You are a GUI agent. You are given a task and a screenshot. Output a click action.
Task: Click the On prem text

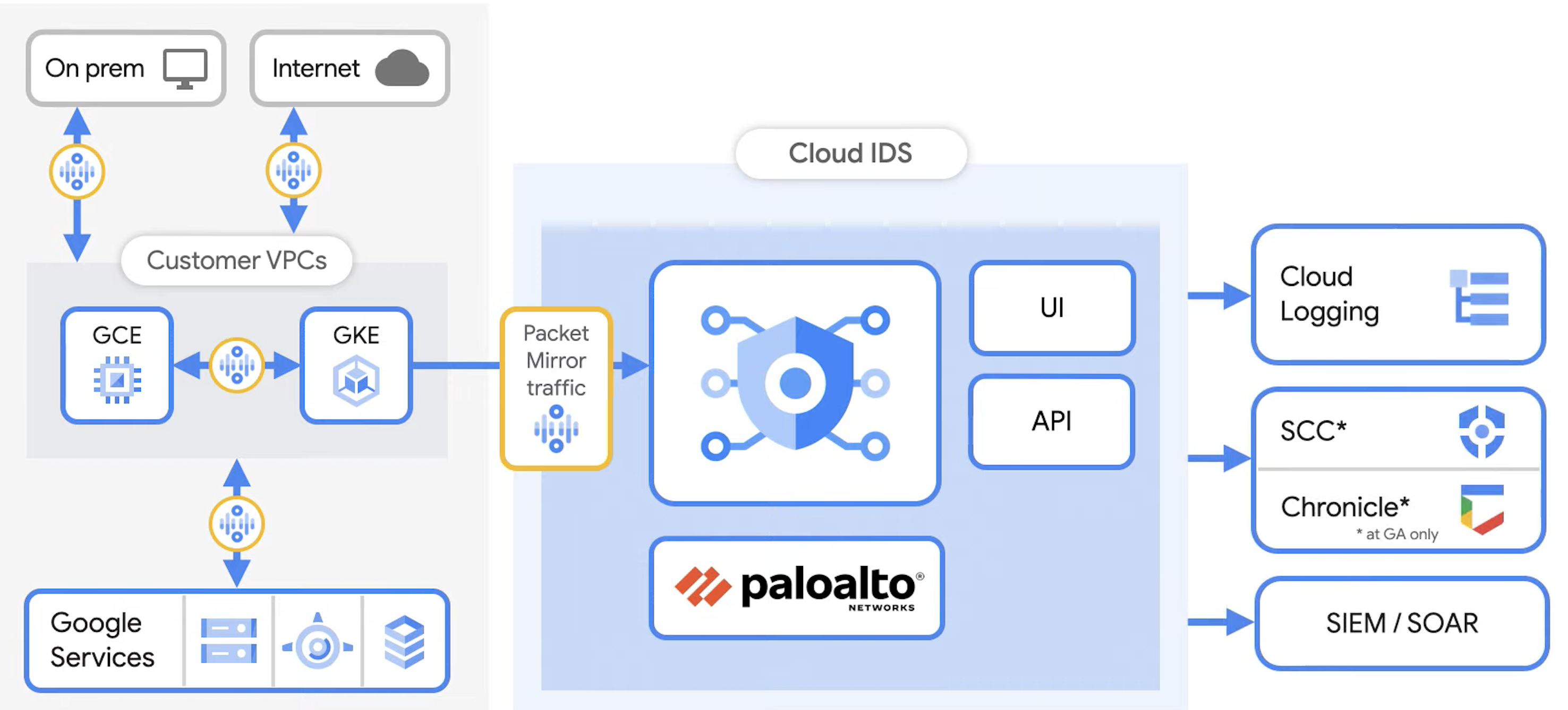point(95,68)
